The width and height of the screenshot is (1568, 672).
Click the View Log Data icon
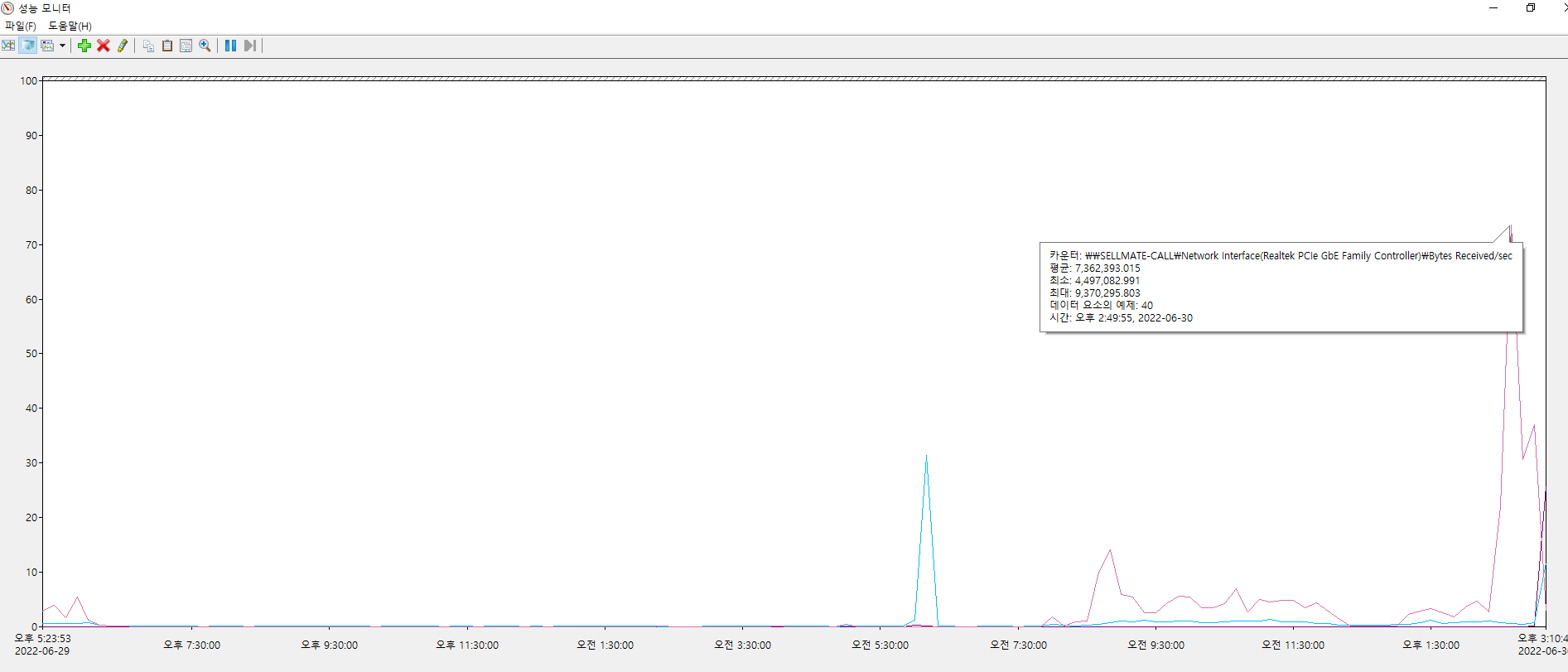[x=28, y=46]
